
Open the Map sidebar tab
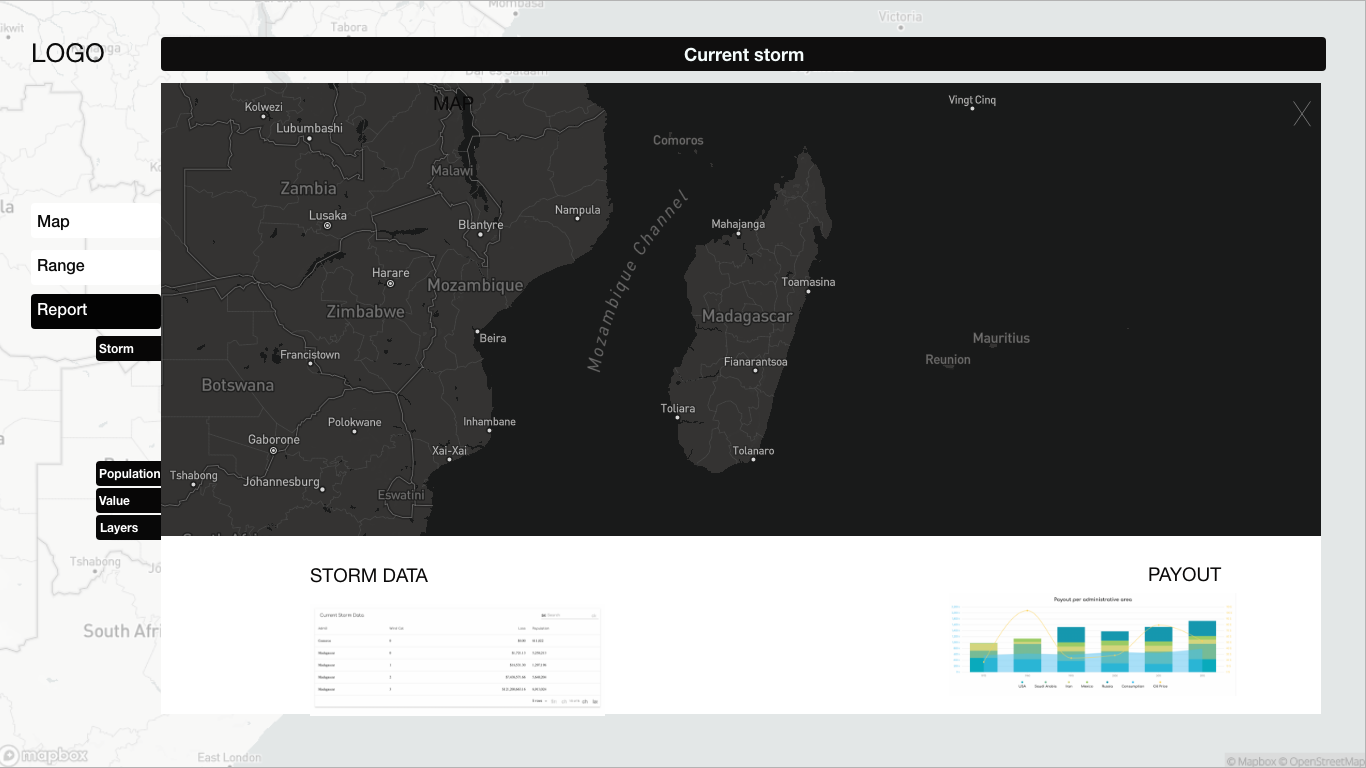pyautogui.click(x=96, y=221)
